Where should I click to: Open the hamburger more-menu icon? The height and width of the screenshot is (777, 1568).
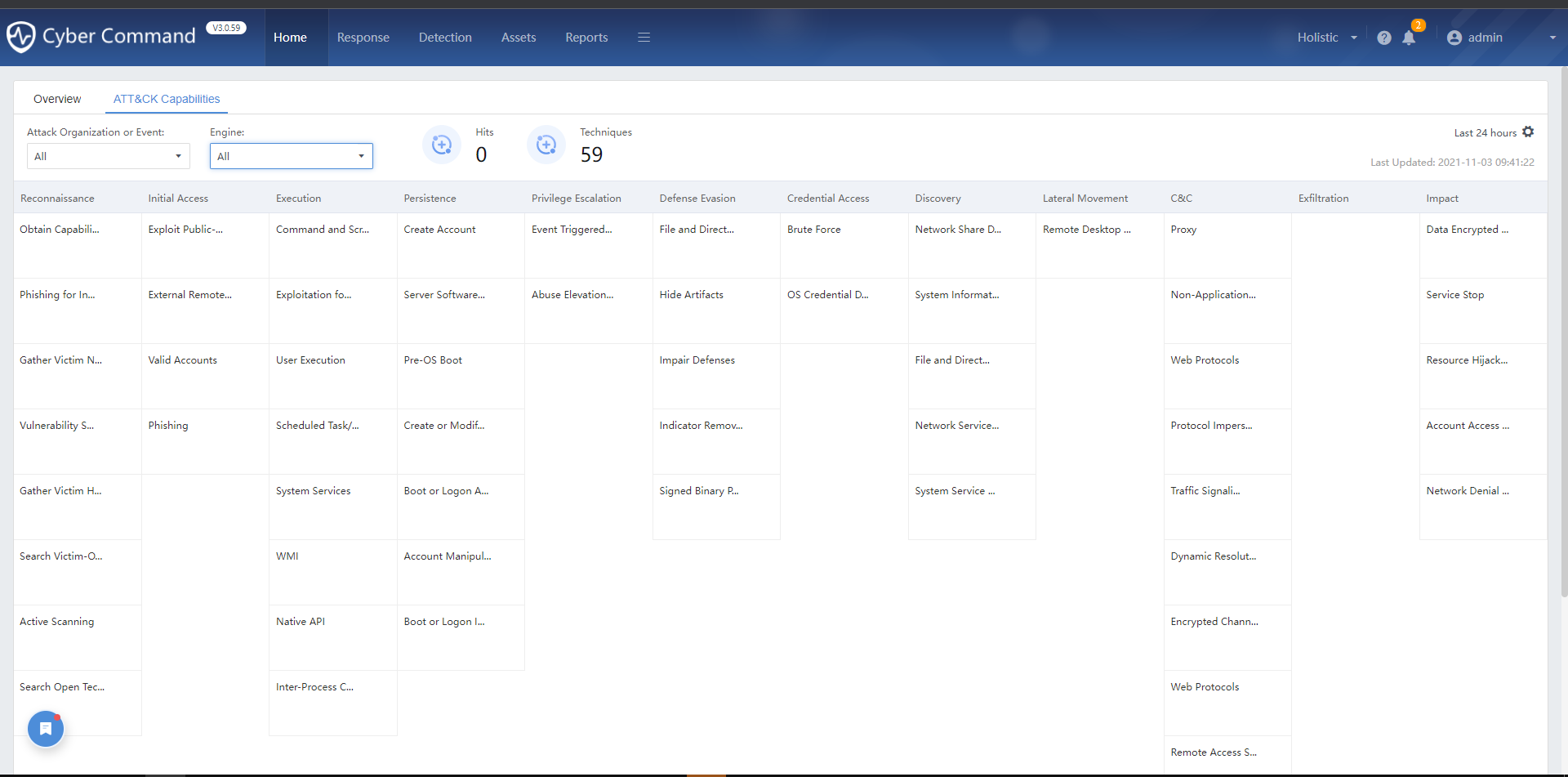[x=644, y=38]
